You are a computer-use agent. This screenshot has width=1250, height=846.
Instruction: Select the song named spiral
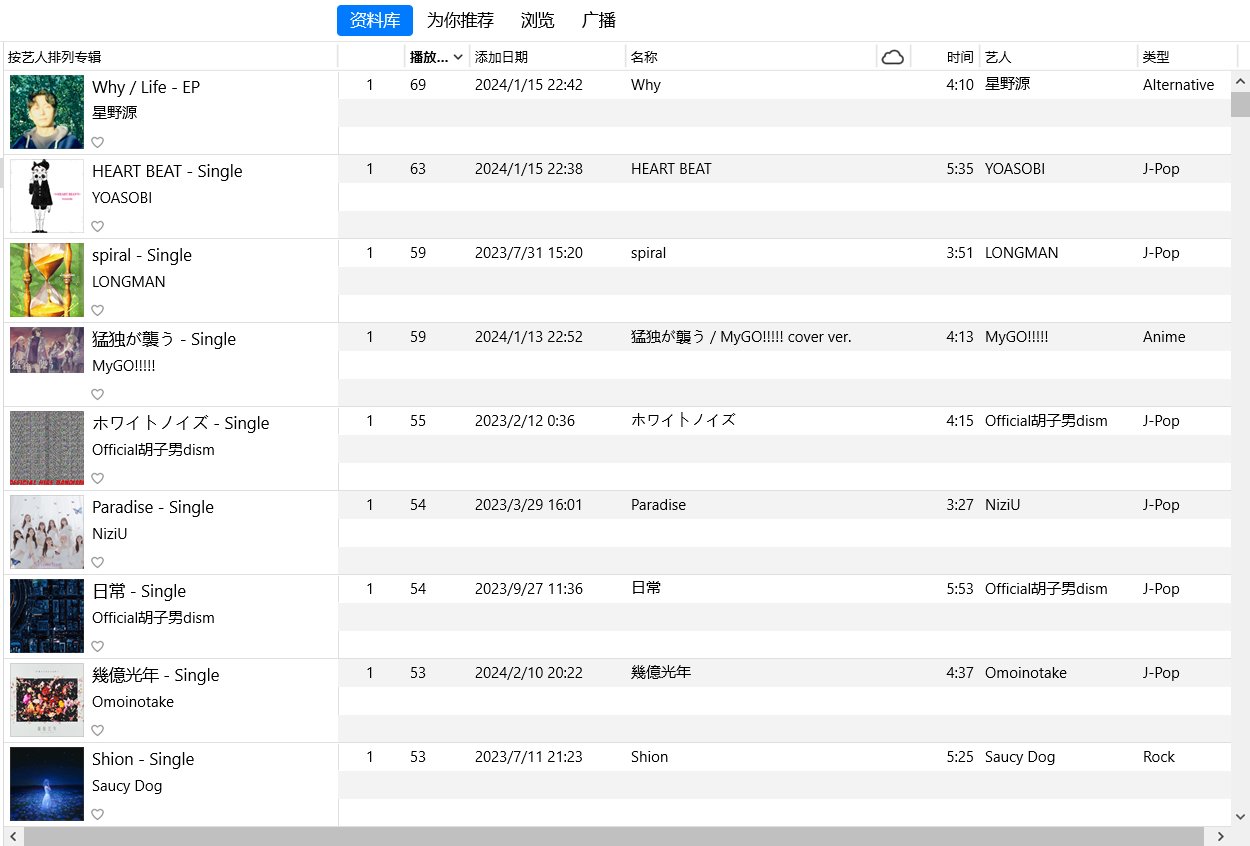coord(648,253)
